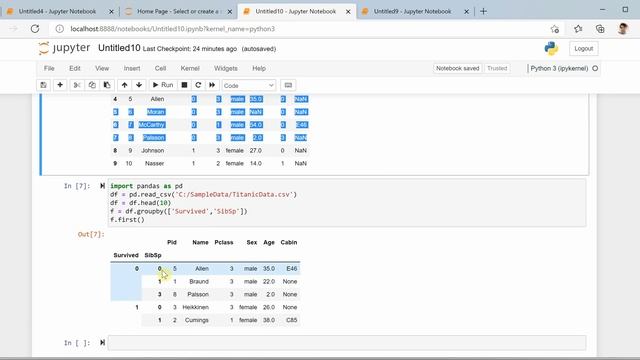Screen dimensions: 640x360
Task: Open the Edit menu
Action: pos(75,68)
